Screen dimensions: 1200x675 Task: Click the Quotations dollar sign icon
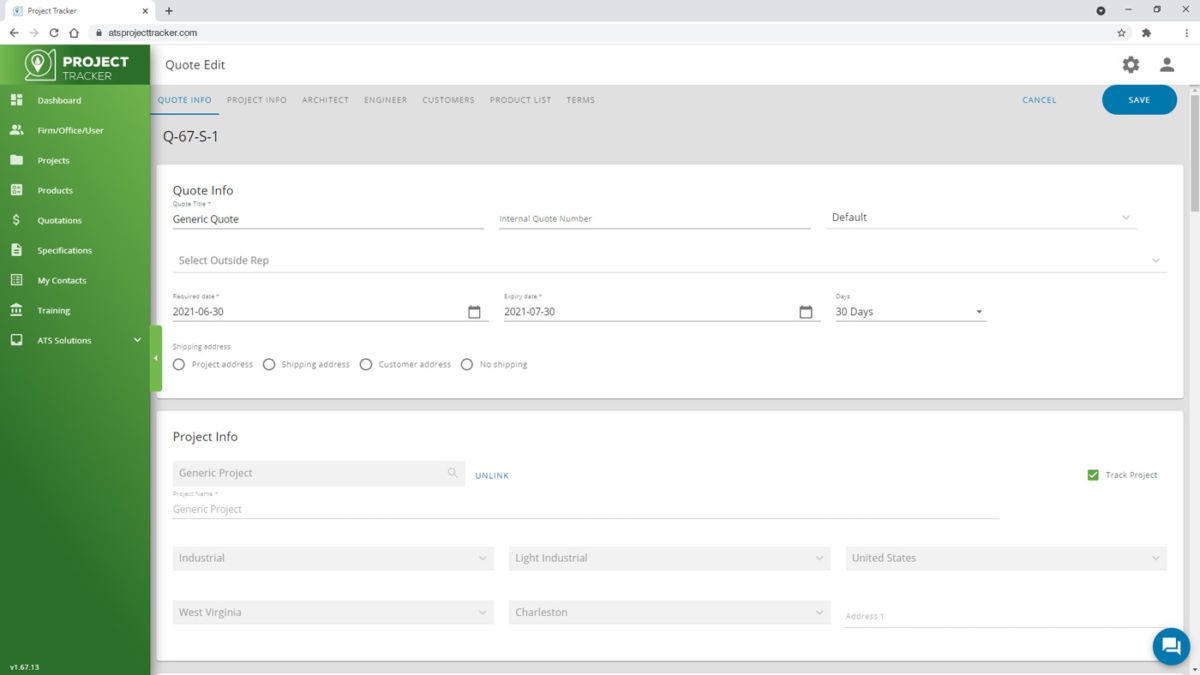[16, 220]
